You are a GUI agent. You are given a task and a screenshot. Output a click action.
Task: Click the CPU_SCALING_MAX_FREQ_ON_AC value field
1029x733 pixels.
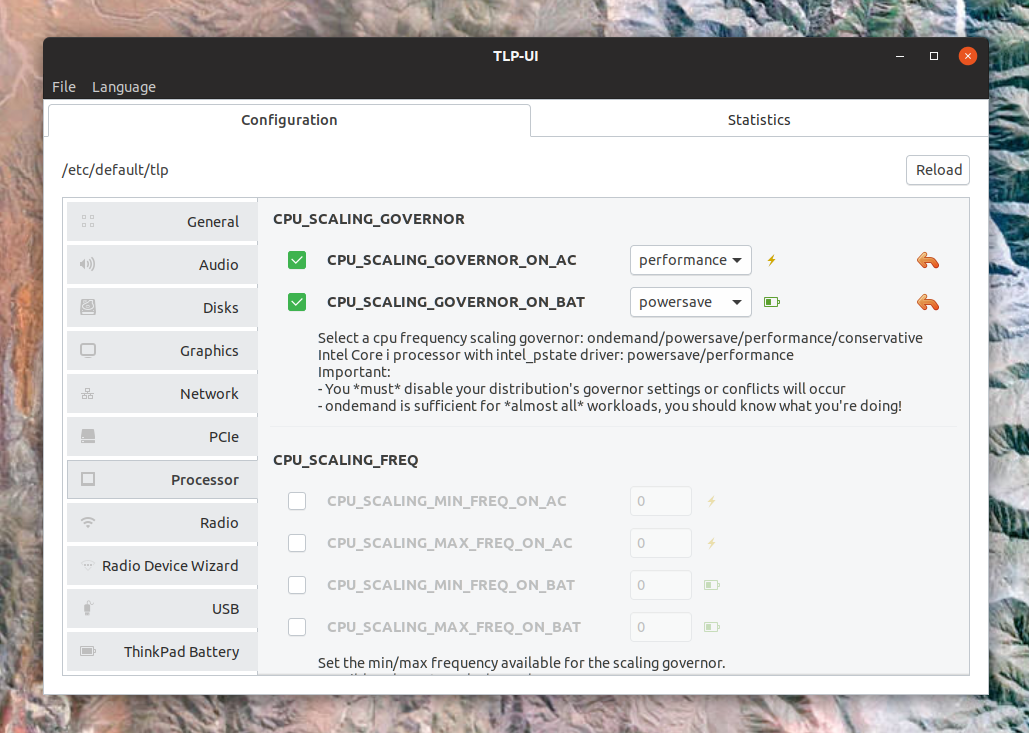click(660, 543)
